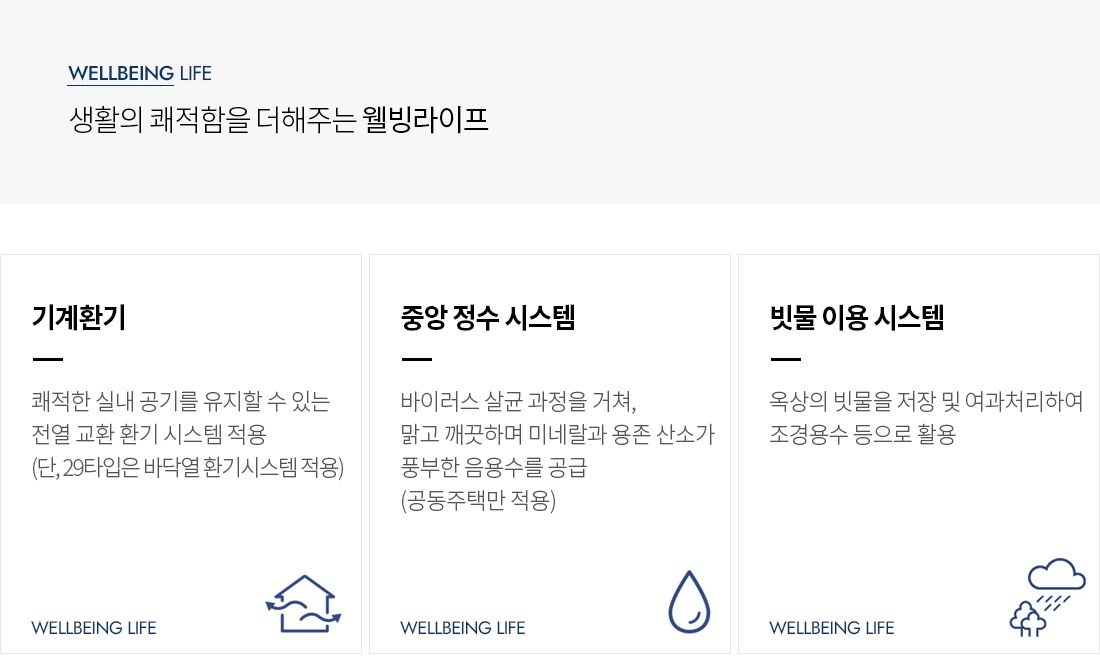Click the 생활의 쾌적함을 더해주는 웰빙라이프 headline
1100x667 pixels.
279,120
